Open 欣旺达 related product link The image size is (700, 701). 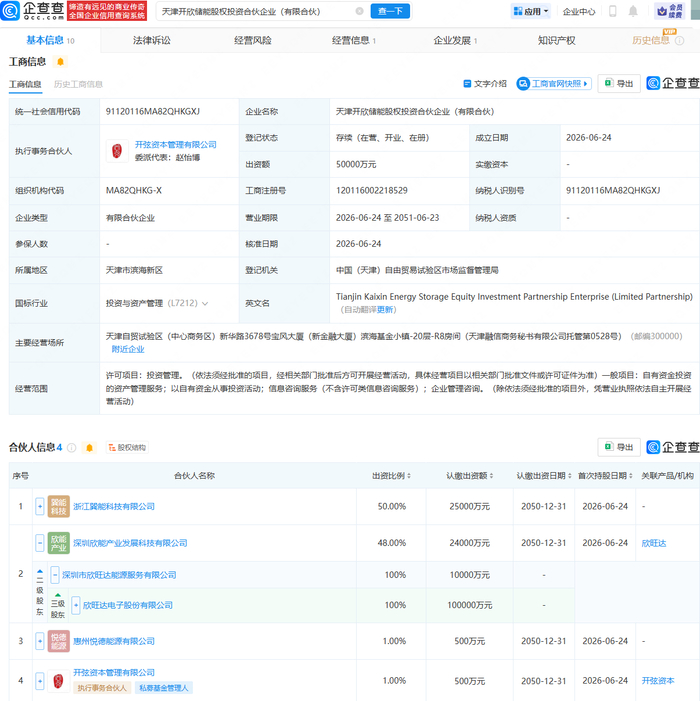click(x=654, y=543)
